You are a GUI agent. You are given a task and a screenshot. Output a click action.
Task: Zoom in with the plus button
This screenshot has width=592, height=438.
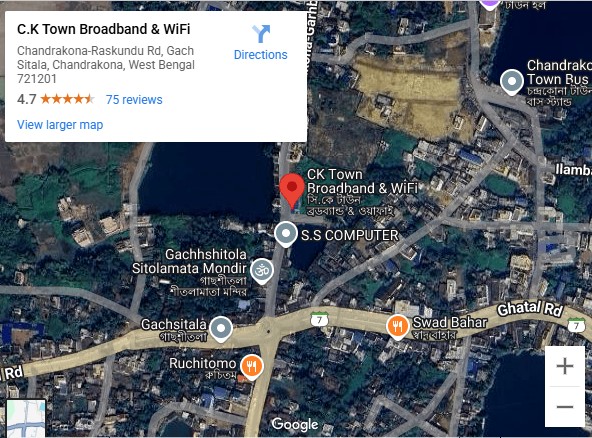click(565, 366)
